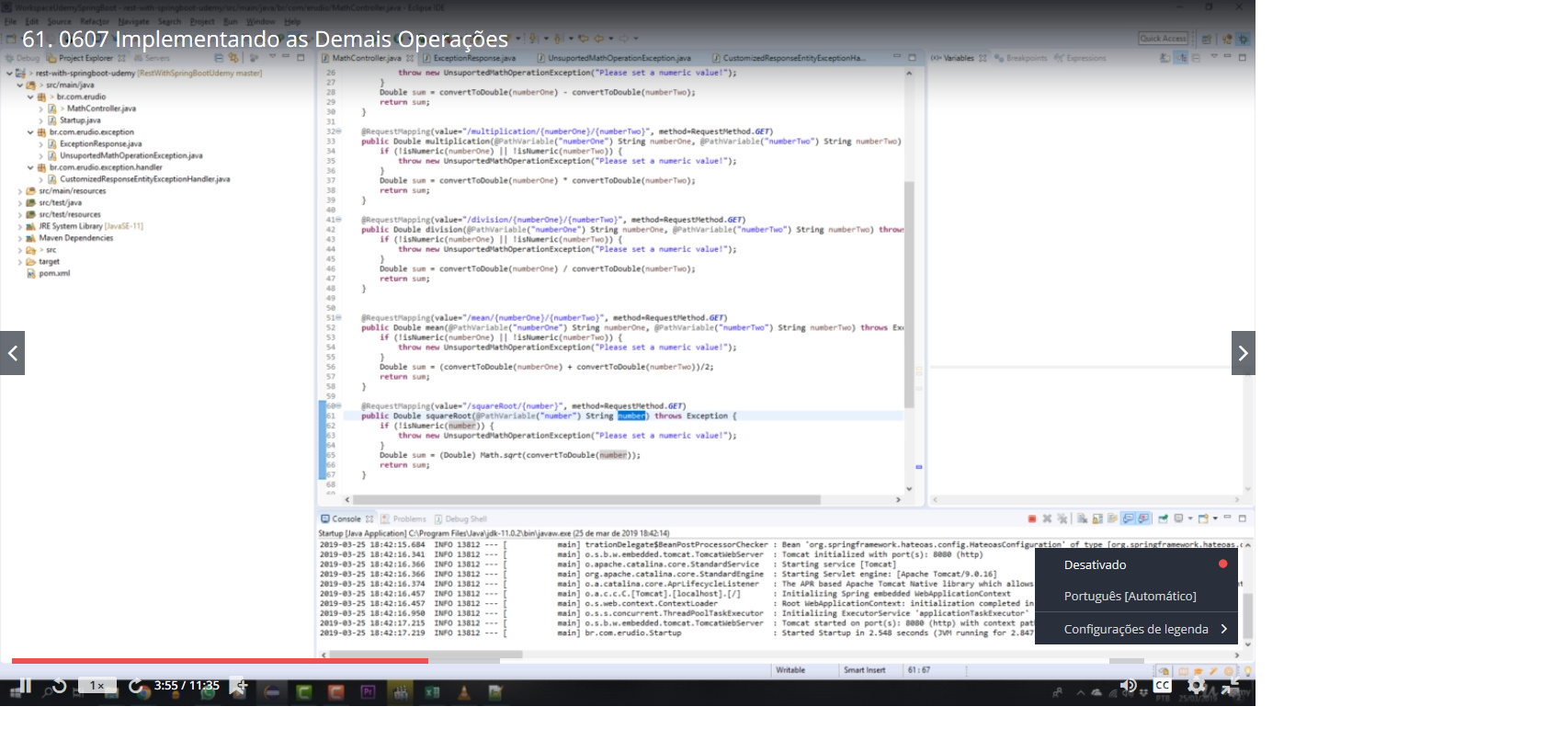Exit fullscreen mode

pyautogui.click(x=1231, y=686)
